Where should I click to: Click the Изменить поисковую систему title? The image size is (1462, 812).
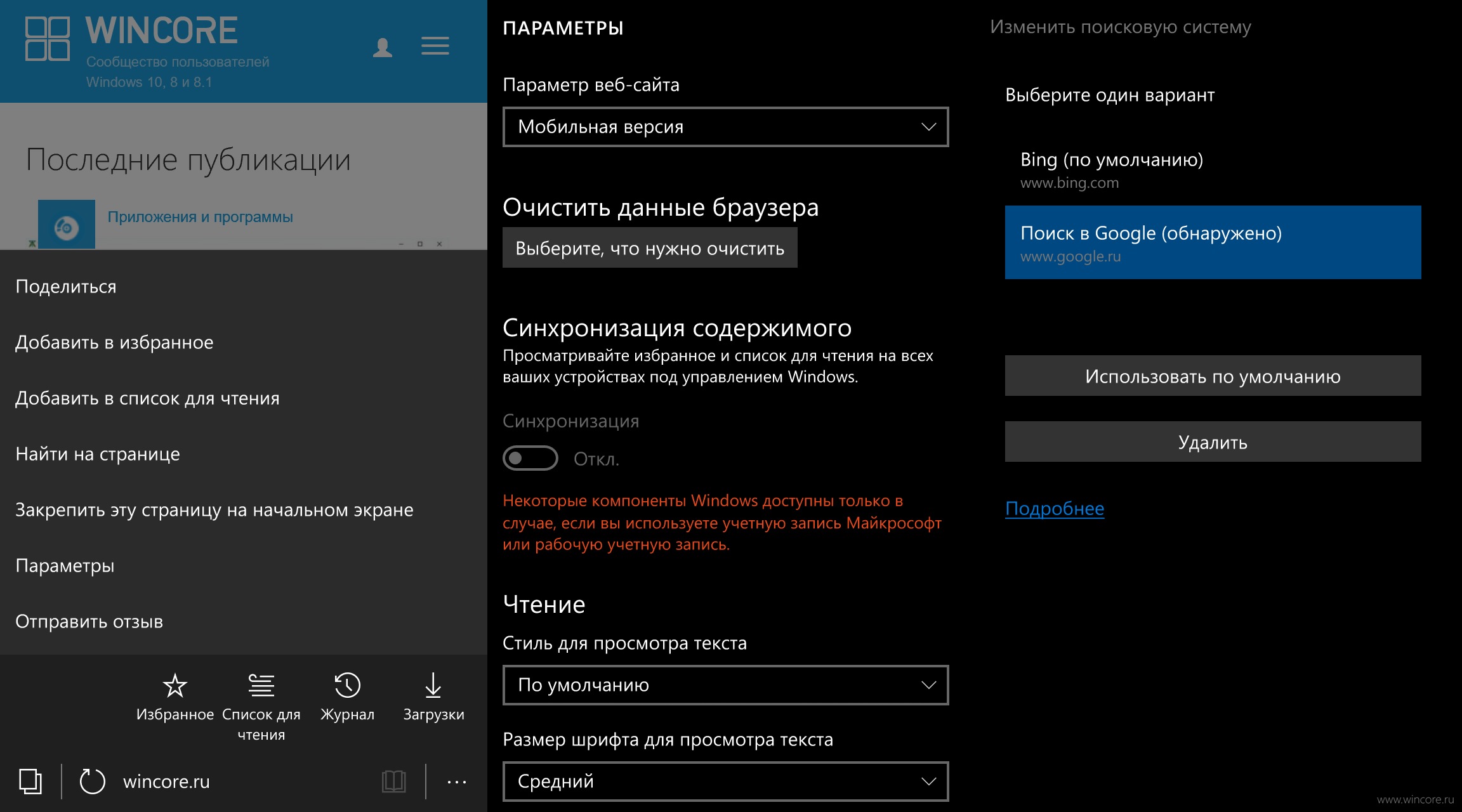pyautogui.click(x=1121, y=27)
